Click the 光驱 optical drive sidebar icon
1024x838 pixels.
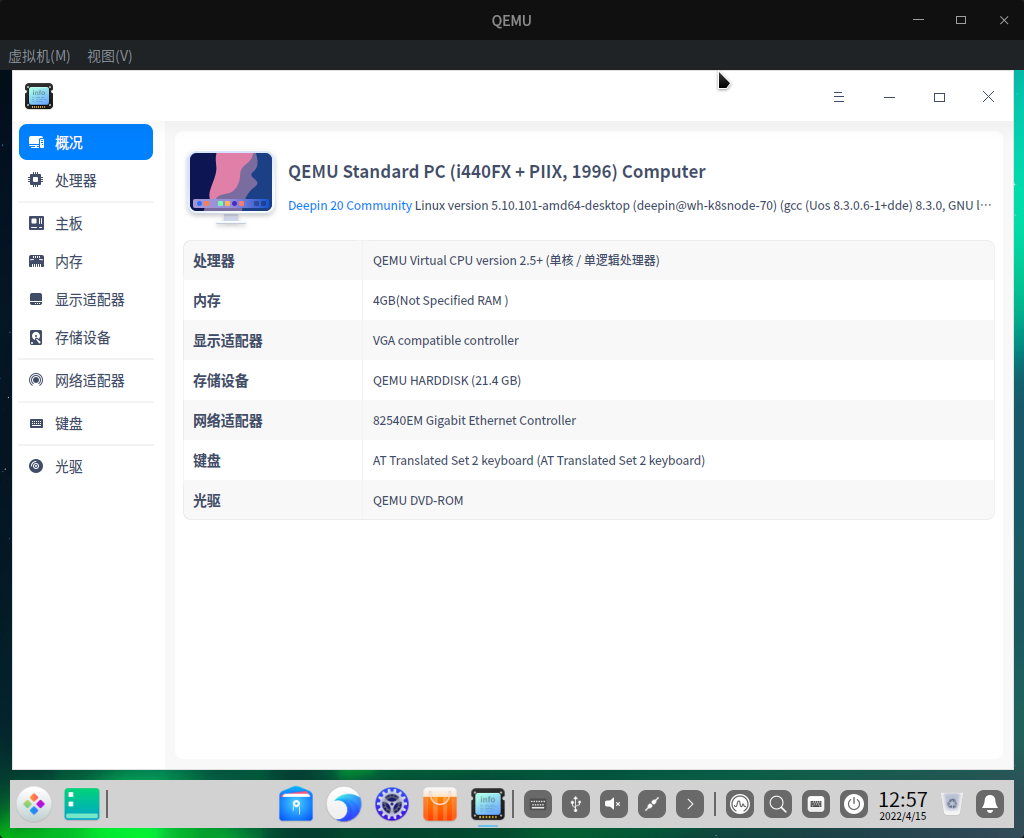click(x=36, y=466)
